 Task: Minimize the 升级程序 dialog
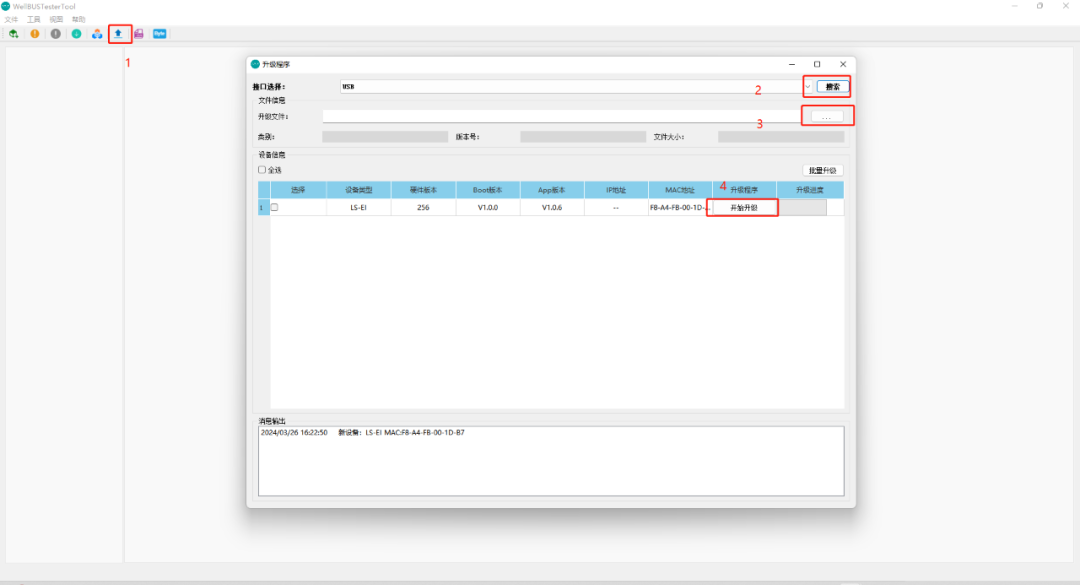pyautogui.click(x=792, y=64)
